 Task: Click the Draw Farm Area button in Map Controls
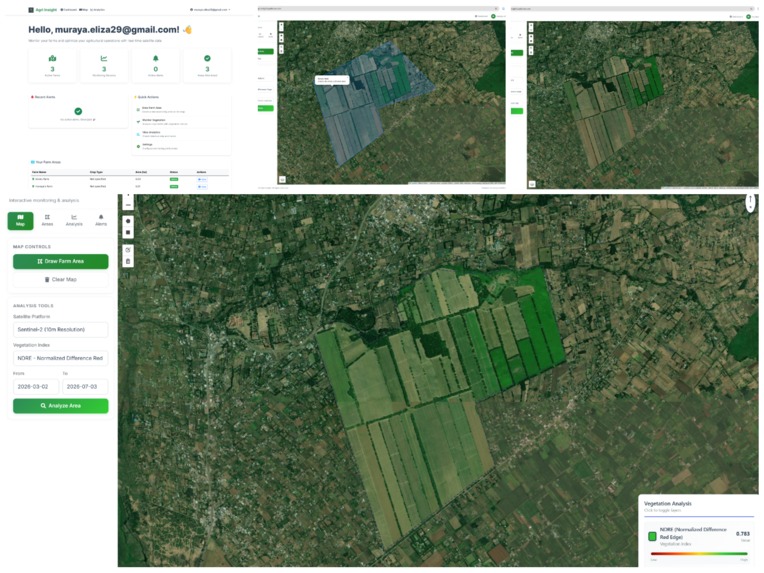60,262
